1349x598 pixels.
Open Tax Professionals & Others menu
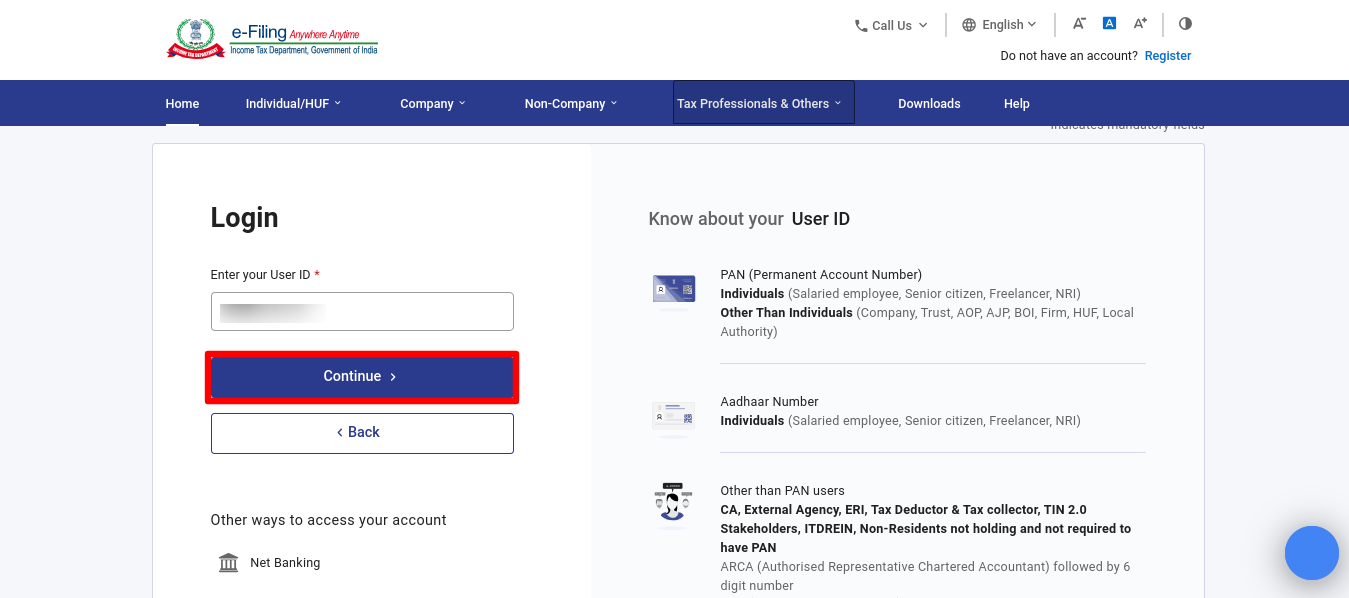(764, 103)
